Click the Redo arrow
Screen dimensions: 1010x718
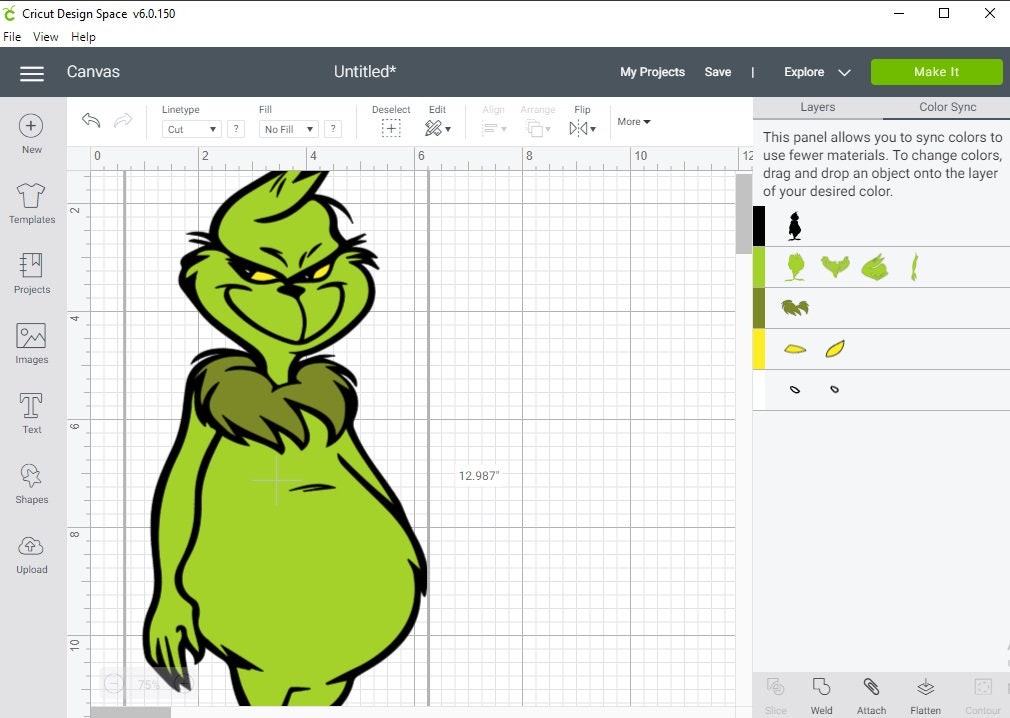123,120
